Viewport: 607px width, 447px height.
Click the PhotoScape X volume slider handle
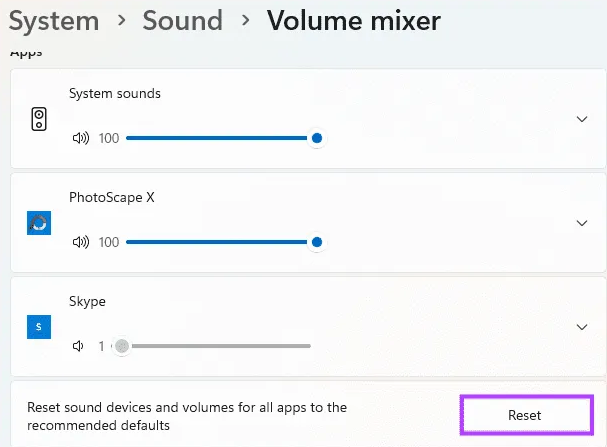pos(317,242)
